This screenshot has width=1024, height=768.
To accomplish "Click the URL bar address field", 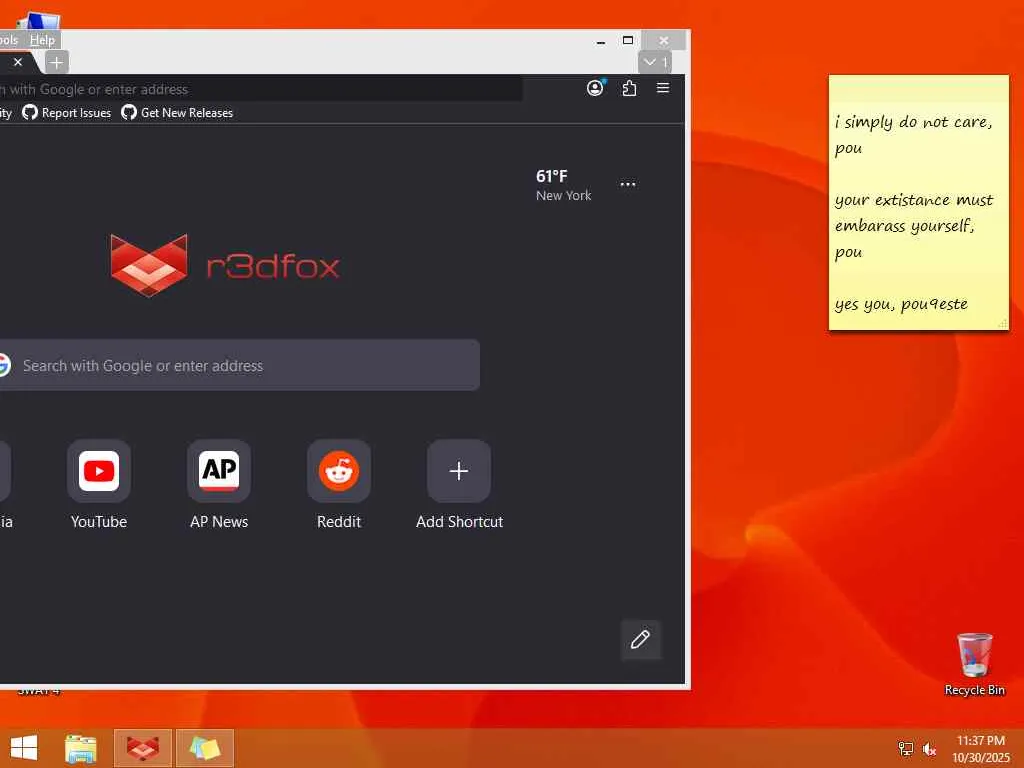I will pyautogui.click(x=260, y=89).
